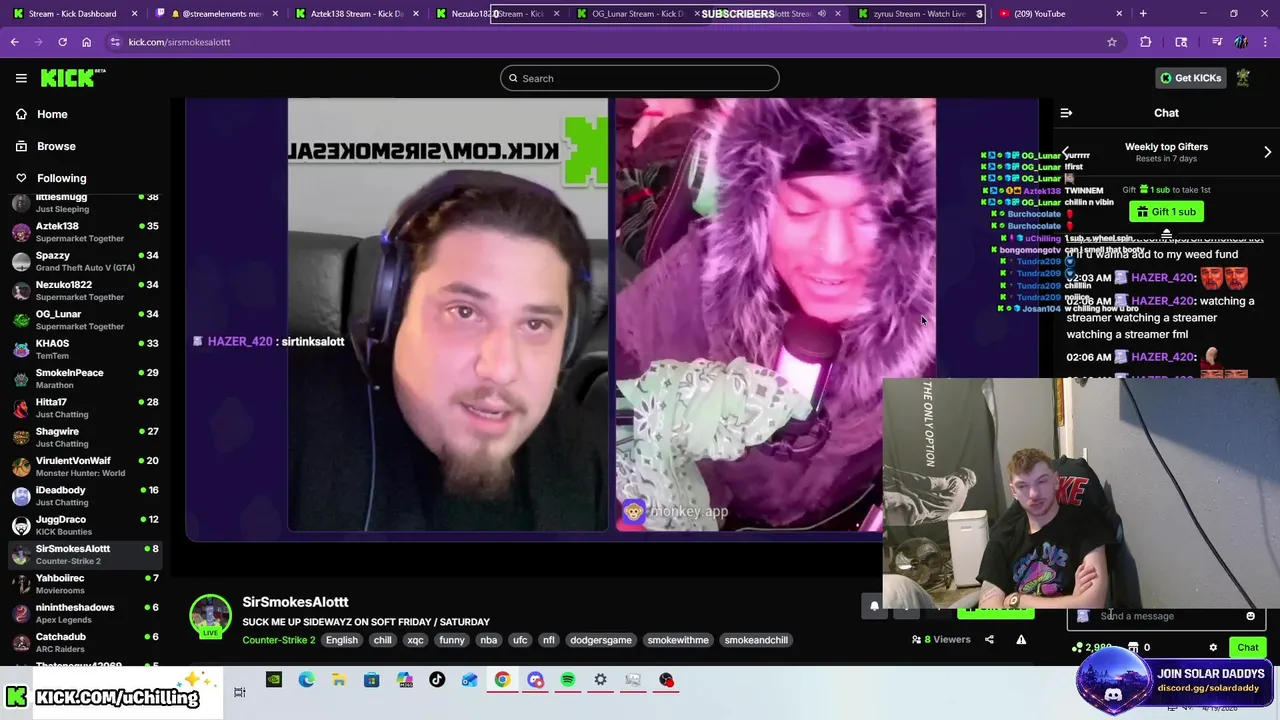Click the nba tag

[488, 640]
